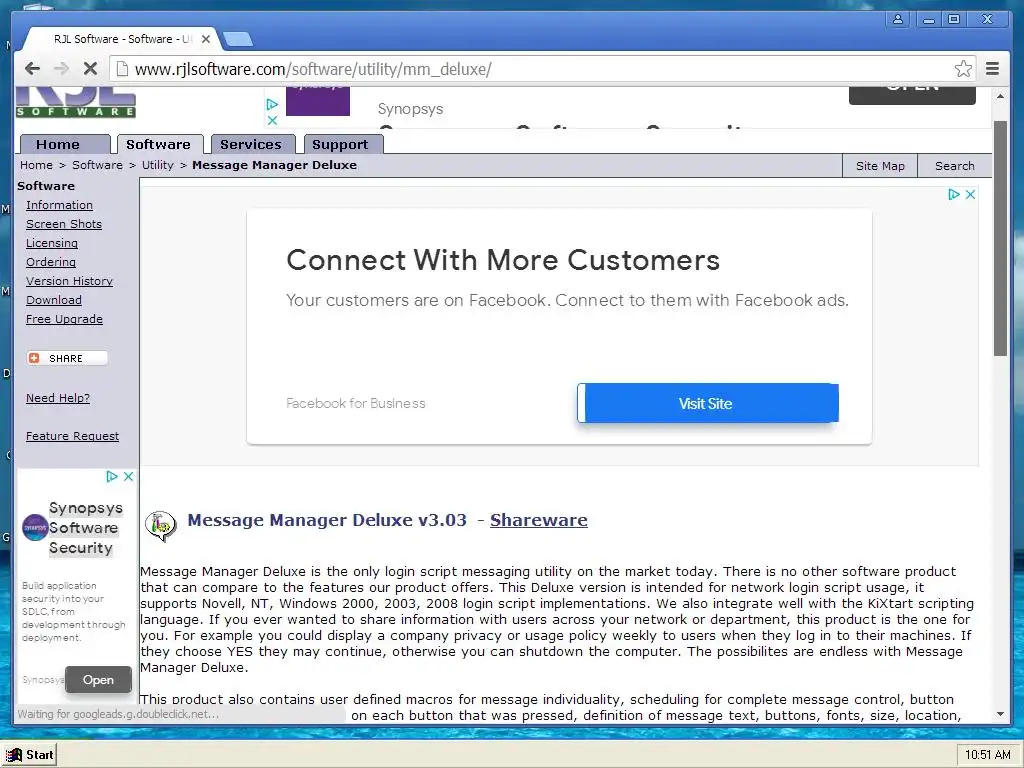Select the Software navigation tab
This screenshot has width=1024, height=768.
(x=159, y=144)
